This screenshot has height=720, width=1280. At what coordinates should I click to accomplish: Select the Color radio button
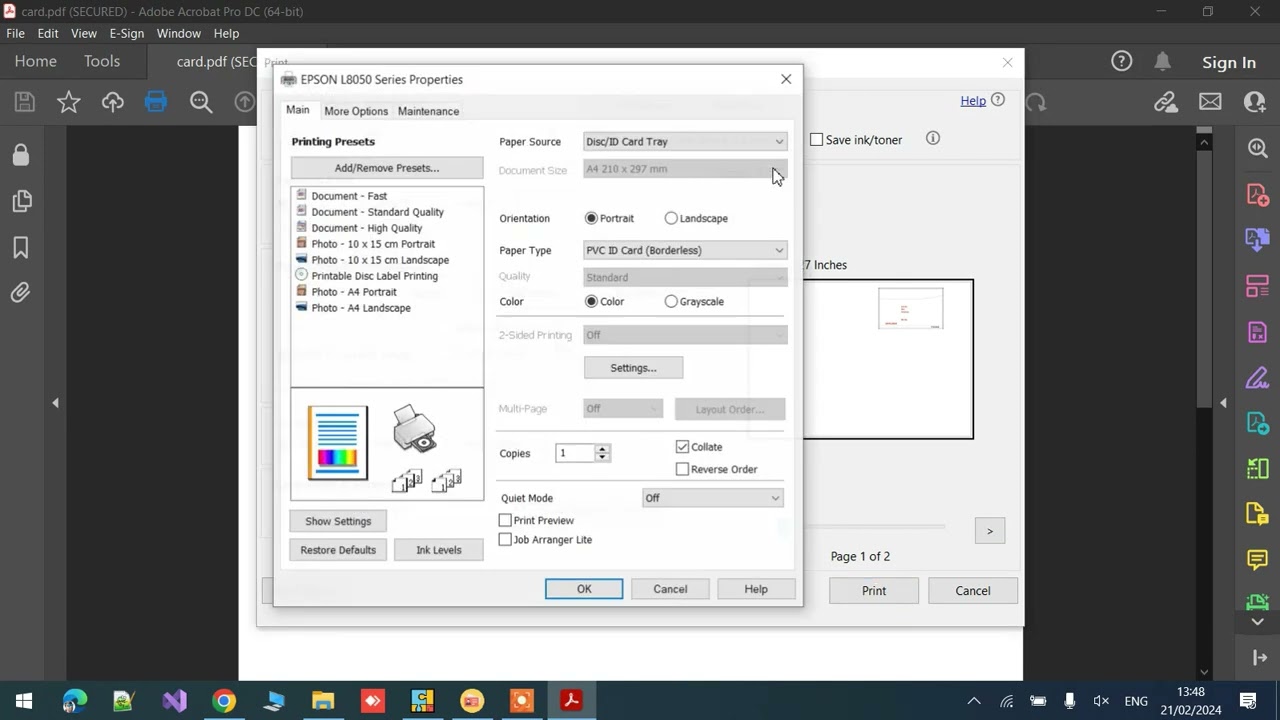pyautogui.click(x=592, y=301)
